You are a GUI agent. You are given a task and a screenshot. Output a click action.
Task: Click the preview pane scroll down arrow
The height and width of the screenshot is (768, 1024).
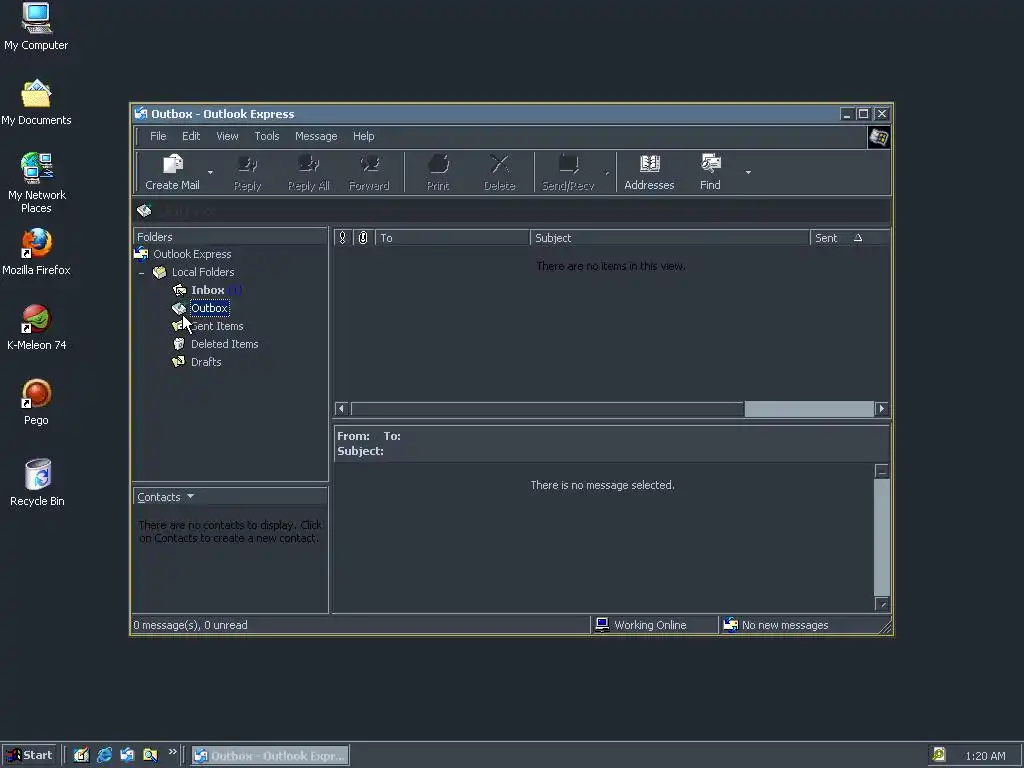pyautogui.click(x=882, y=604)
